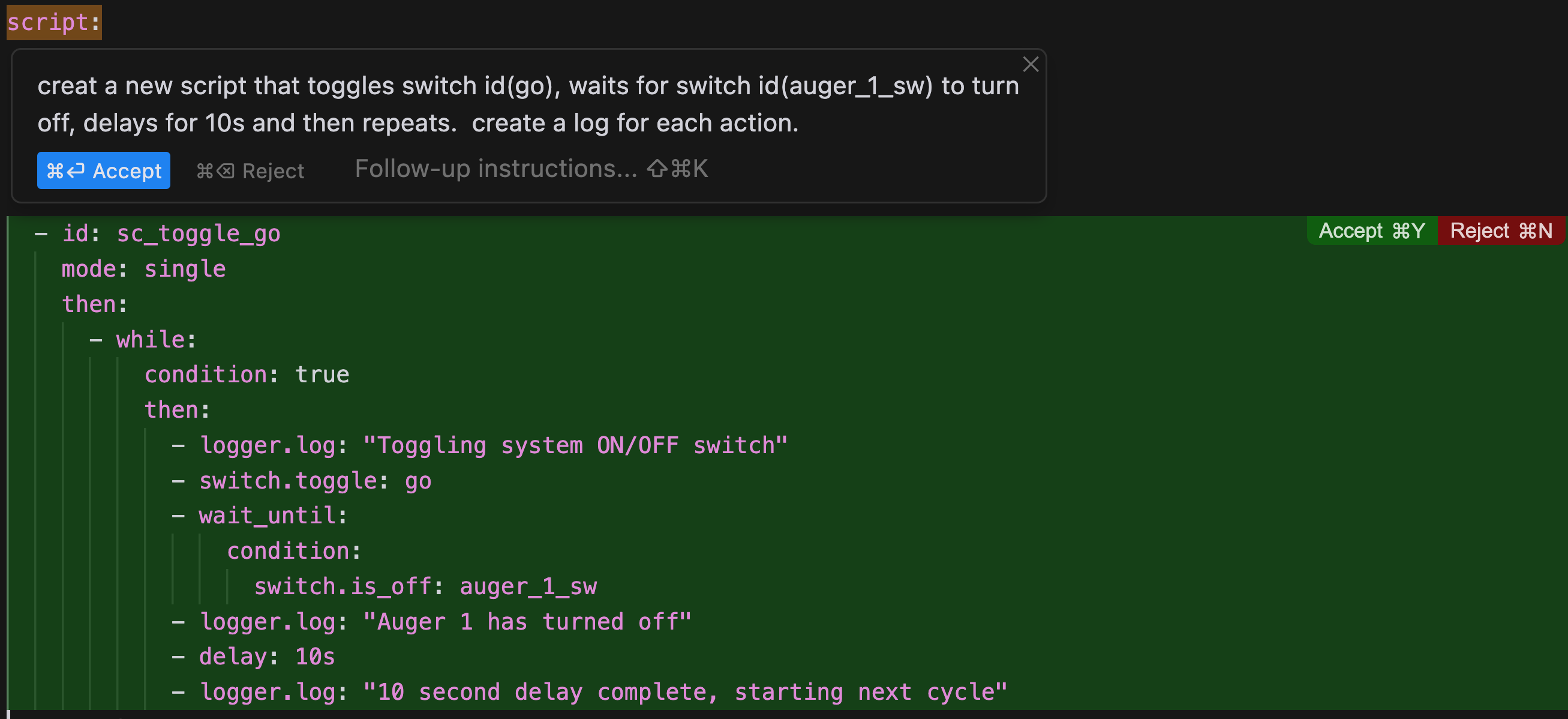Viewport: 1568px width, 719px height.
Task: Select the highlighted script: key
Action: (53, 22)
